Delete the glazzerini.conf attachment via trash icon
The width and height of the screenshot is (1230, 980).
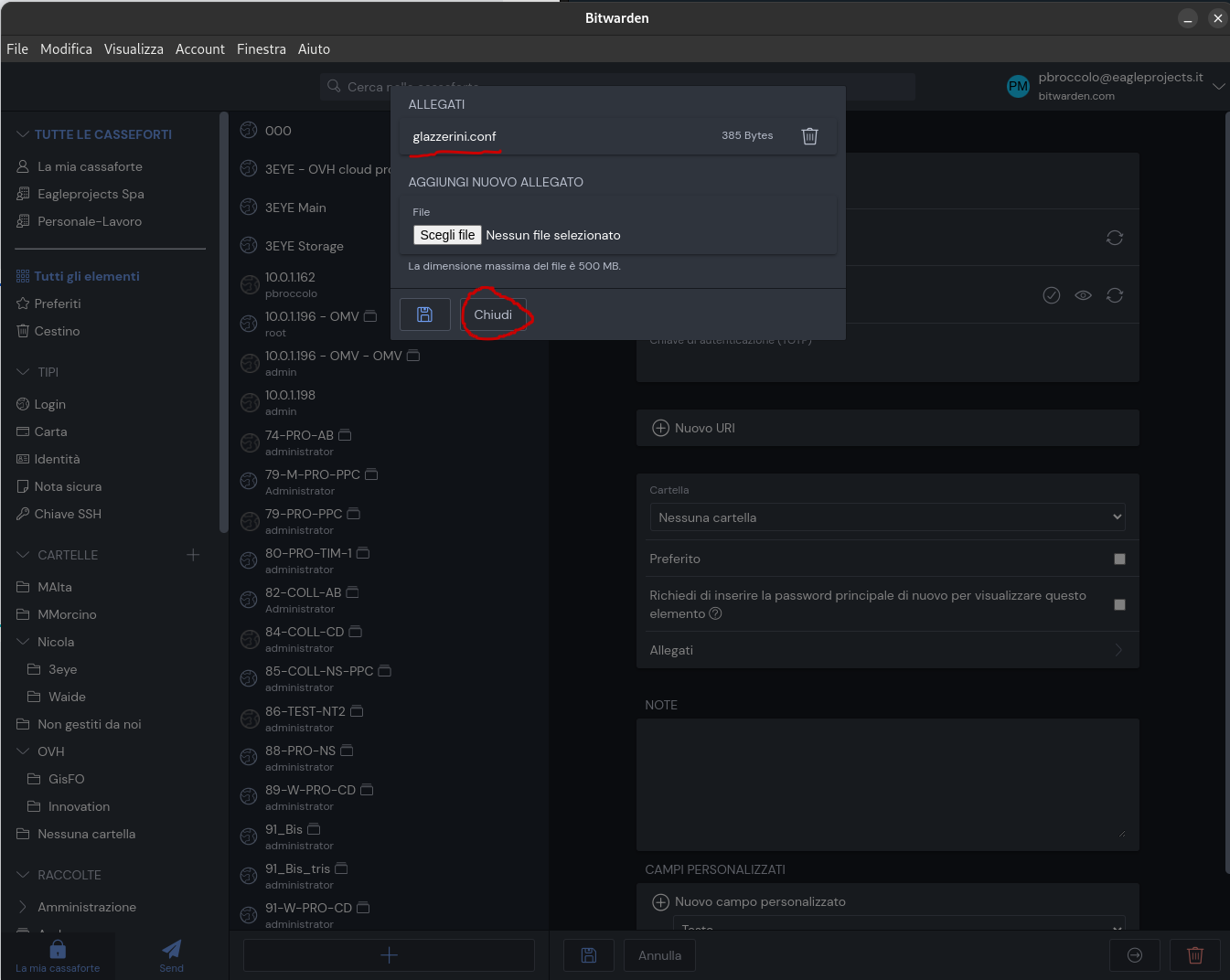(809, 136)
